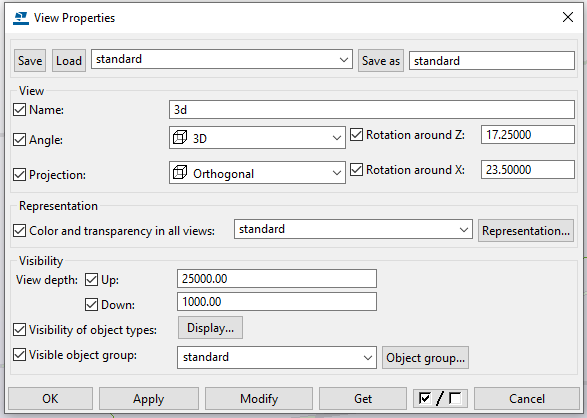Open the saved settings dropdown next to Load
Viewport: 587px width, 418px height.
pyautogui.click(x=222, y=60)
